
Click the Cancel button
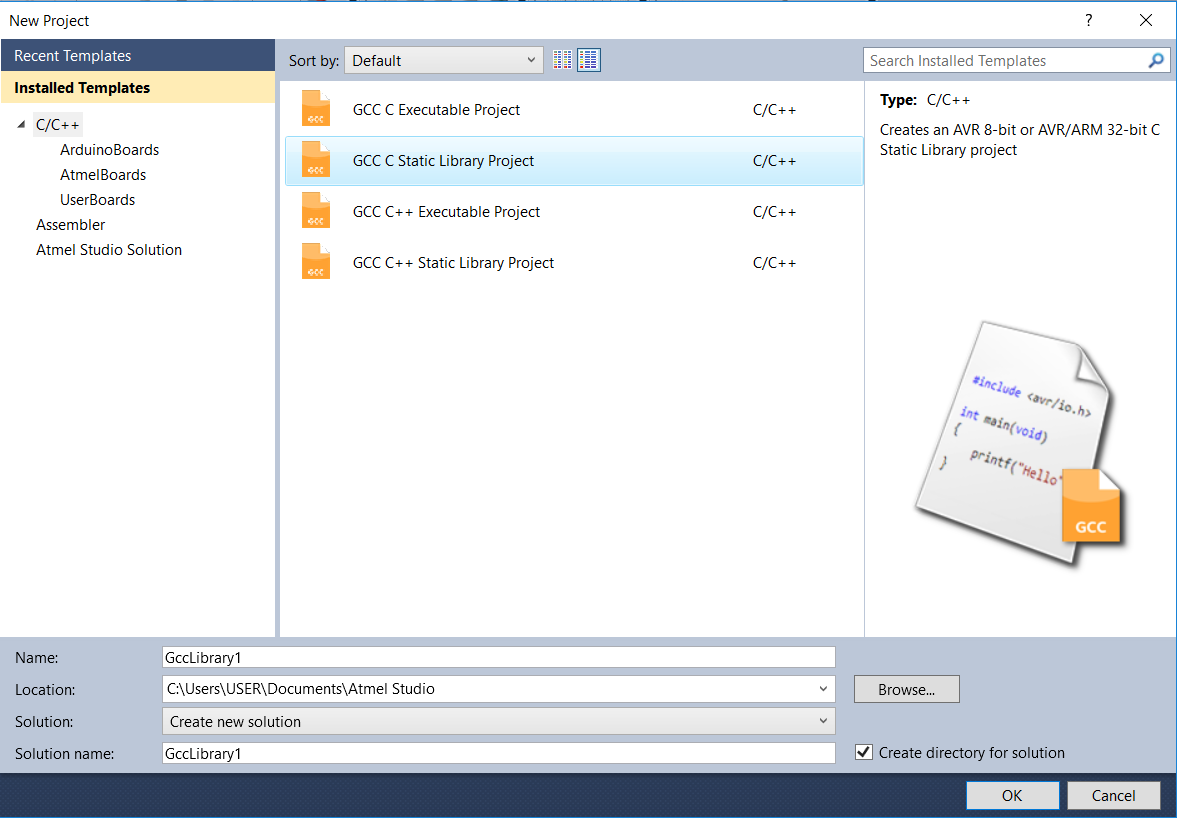pyautogui.click(x=1113, y=795)
